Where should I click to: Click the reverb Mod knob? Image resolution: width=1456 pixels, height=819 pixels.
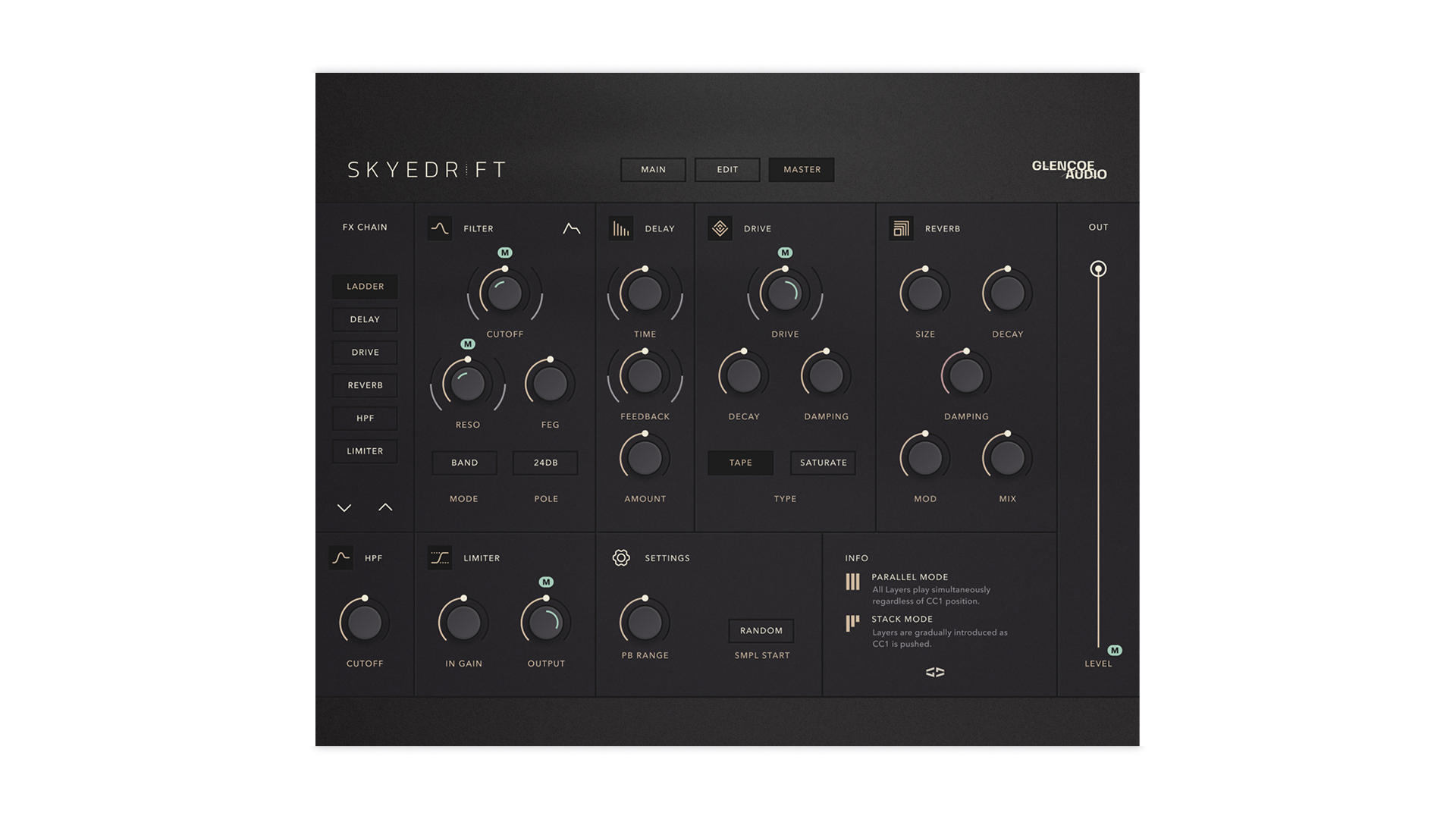pos(925,458)
